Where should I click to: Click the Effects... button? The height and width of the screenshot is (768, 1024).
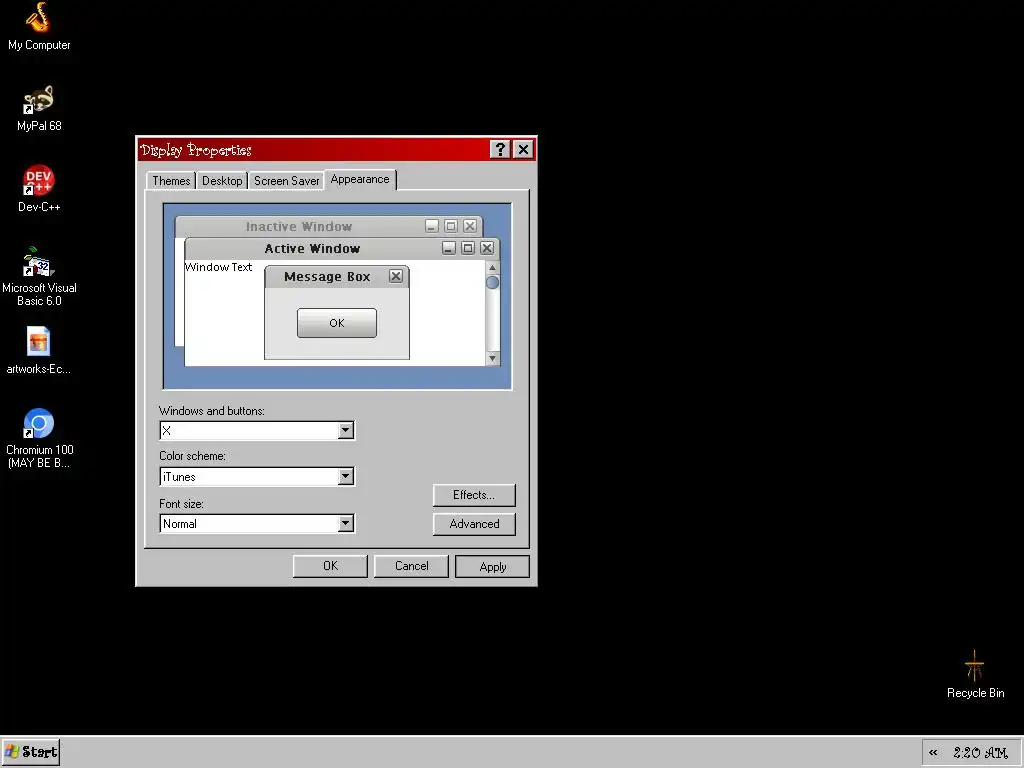coord(474,495)
